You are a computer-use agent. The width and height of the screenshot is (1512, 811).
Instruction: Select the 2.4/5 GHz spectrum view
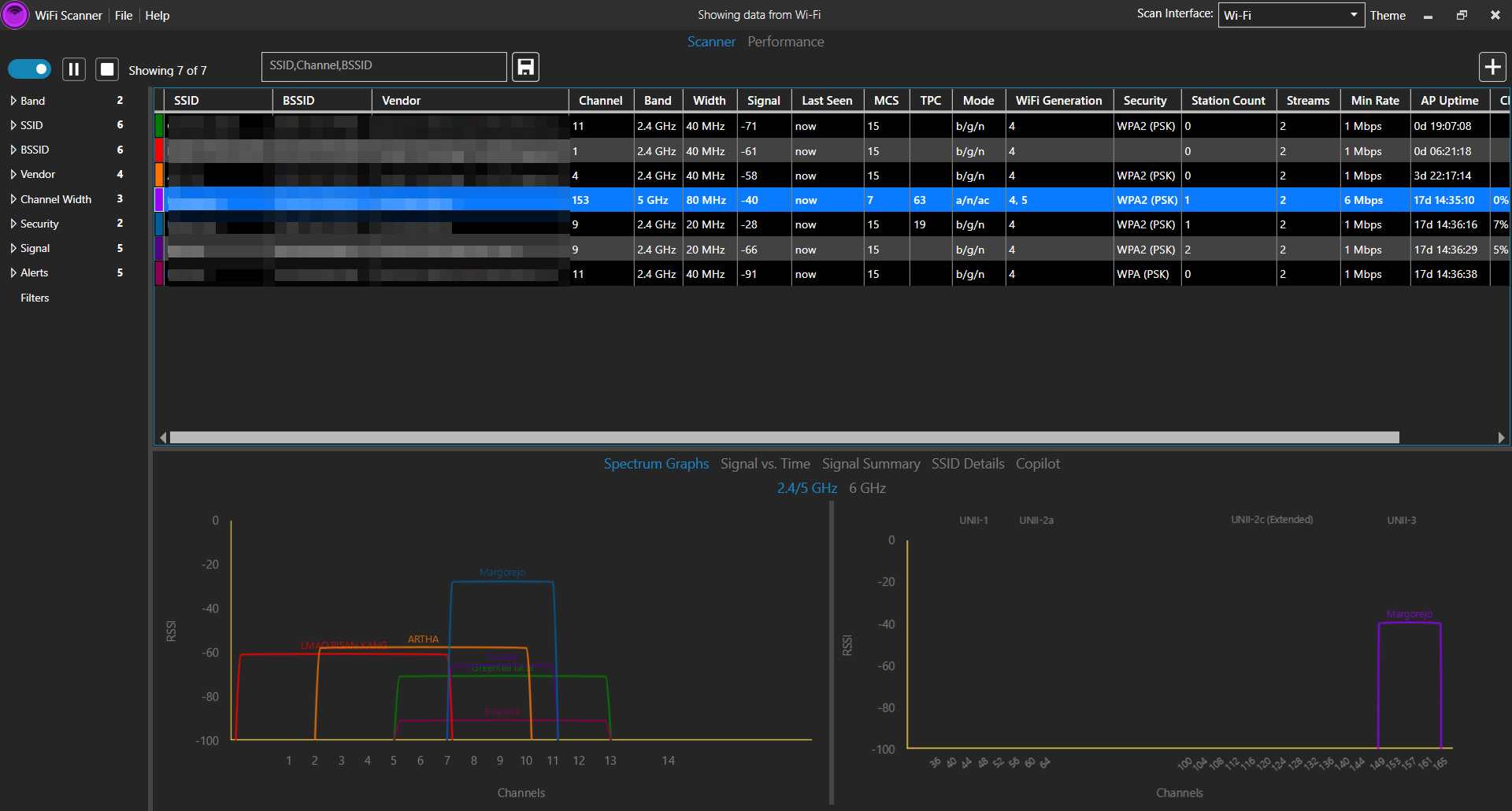[807, 488]
